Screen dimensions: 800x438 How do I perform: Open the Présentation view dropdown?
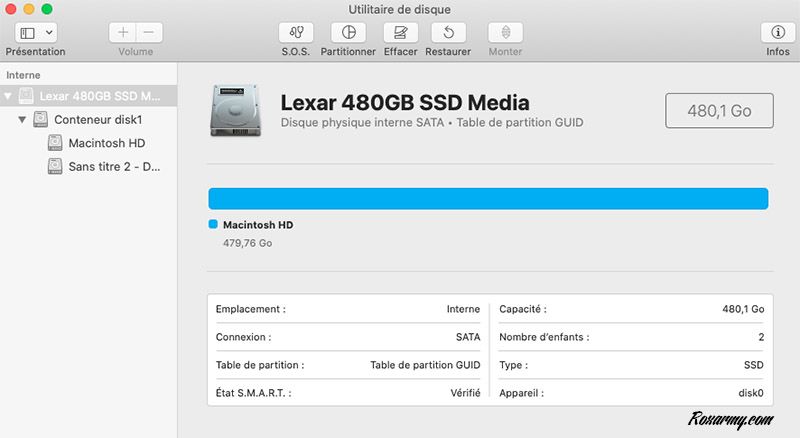(x=49, y=33)
